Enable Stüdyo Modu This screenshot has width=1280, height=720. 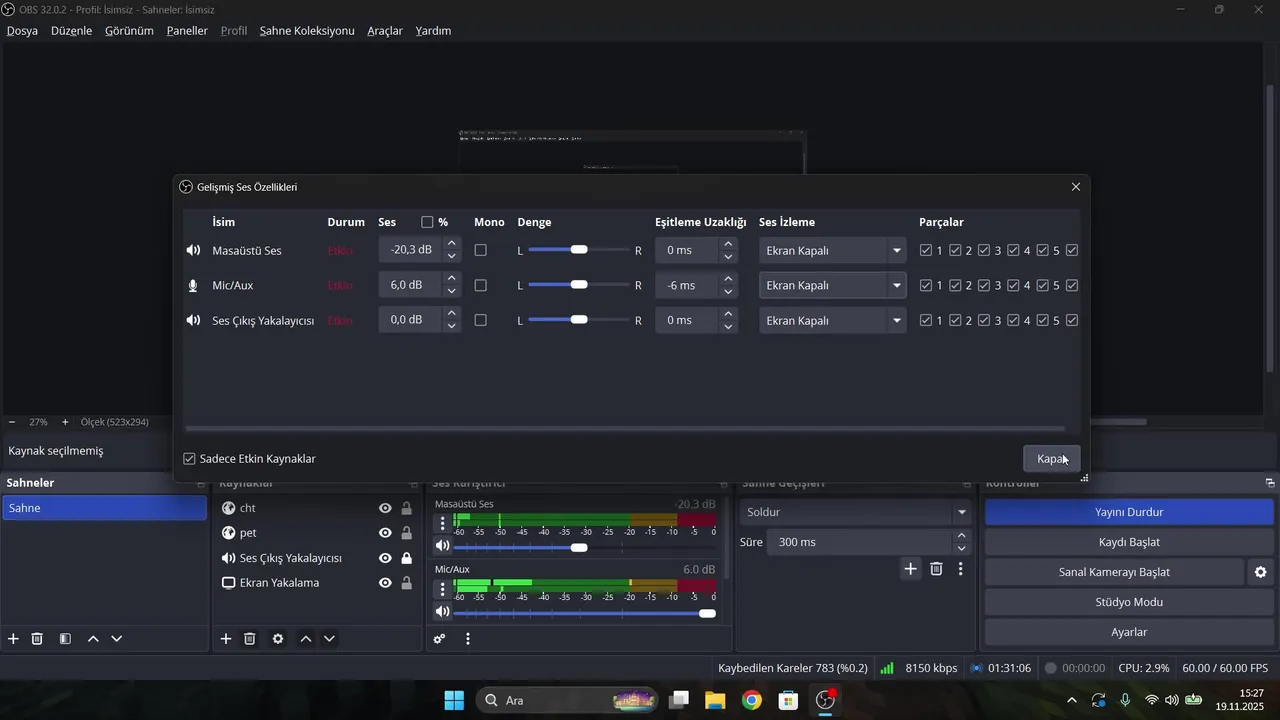tap(1129, 602)
